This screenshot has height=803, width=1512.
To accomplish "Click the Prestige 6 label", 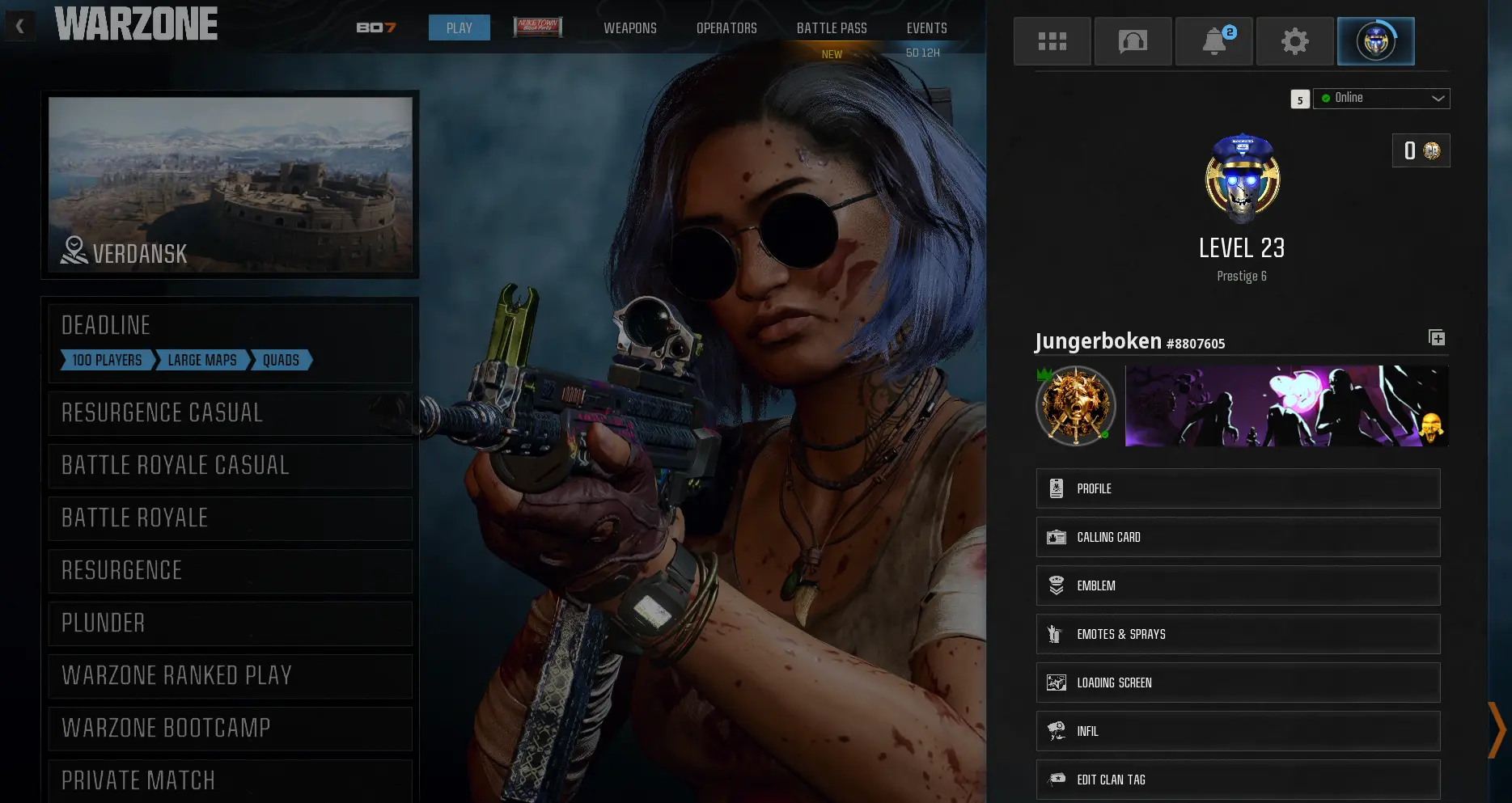I will click(1242, 276).
